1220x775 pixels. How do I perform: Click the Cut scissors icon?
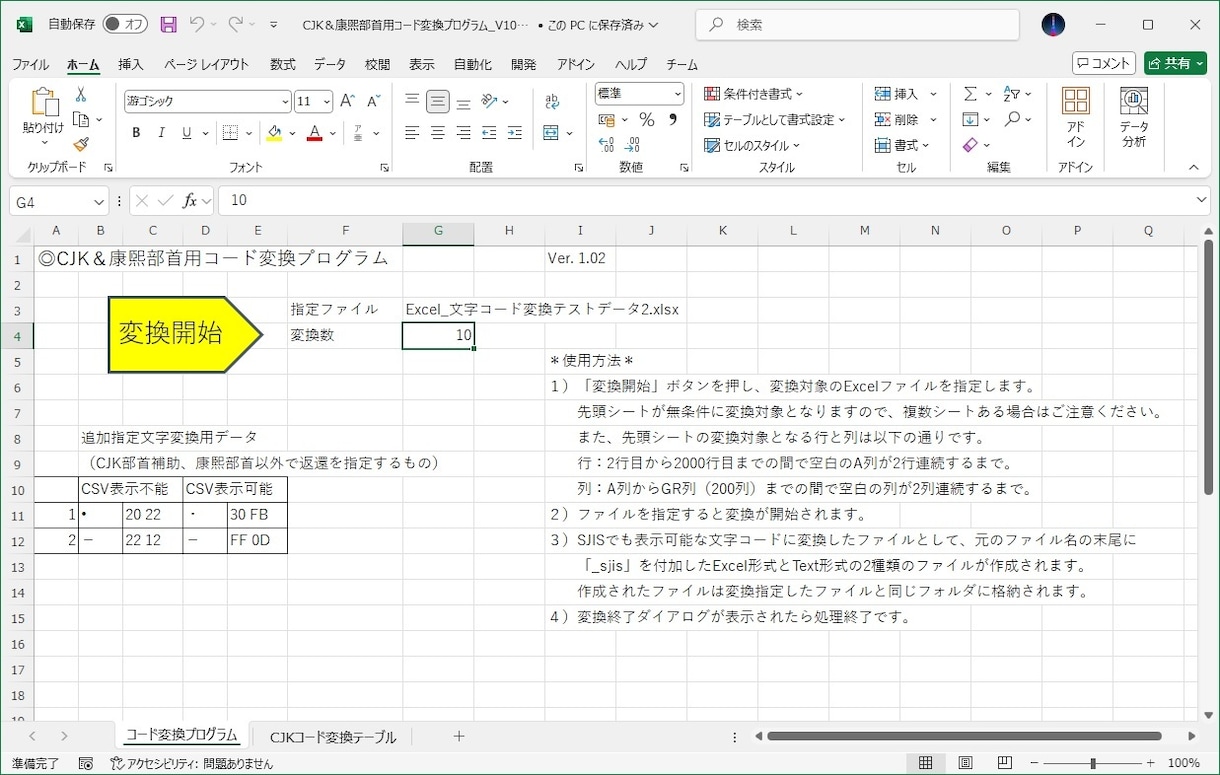click(x=81, y=94)
